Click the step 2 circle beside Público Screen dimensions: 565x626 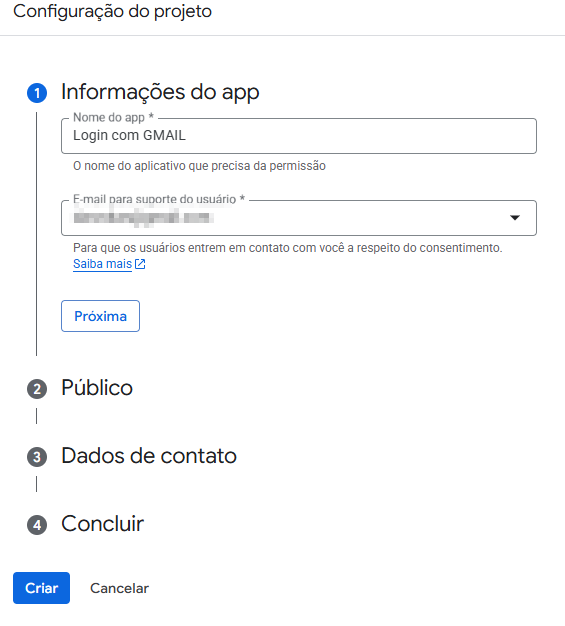click(x=37, y=389)
